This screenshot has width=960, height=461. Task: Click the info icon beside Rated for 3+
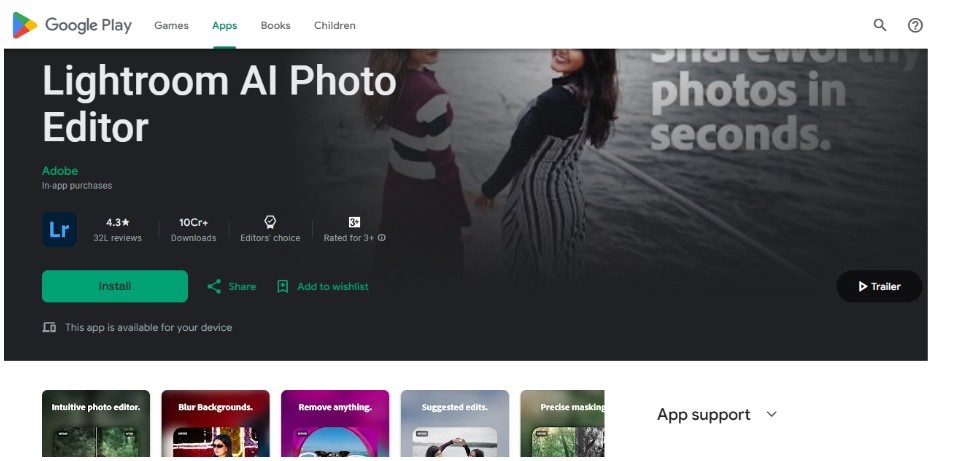(x=381, y=238)
